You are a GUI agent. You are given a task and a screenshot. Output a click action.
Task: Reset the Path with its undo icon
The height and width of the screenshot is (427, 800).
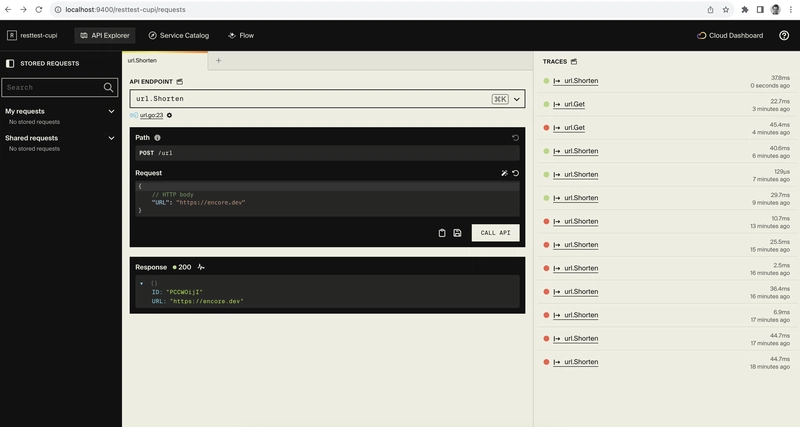click(516, 138)
